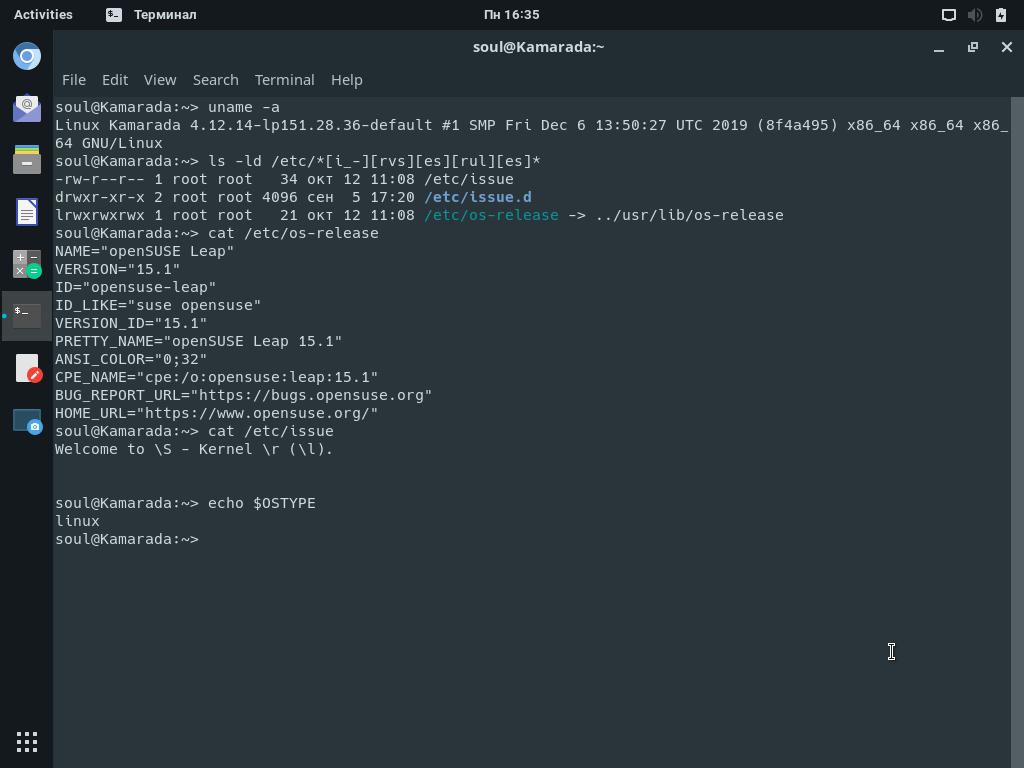Viewport: 1024px width, 768px height.
Task: Click the /etc/issue.d directory entry
Action: 477,197
